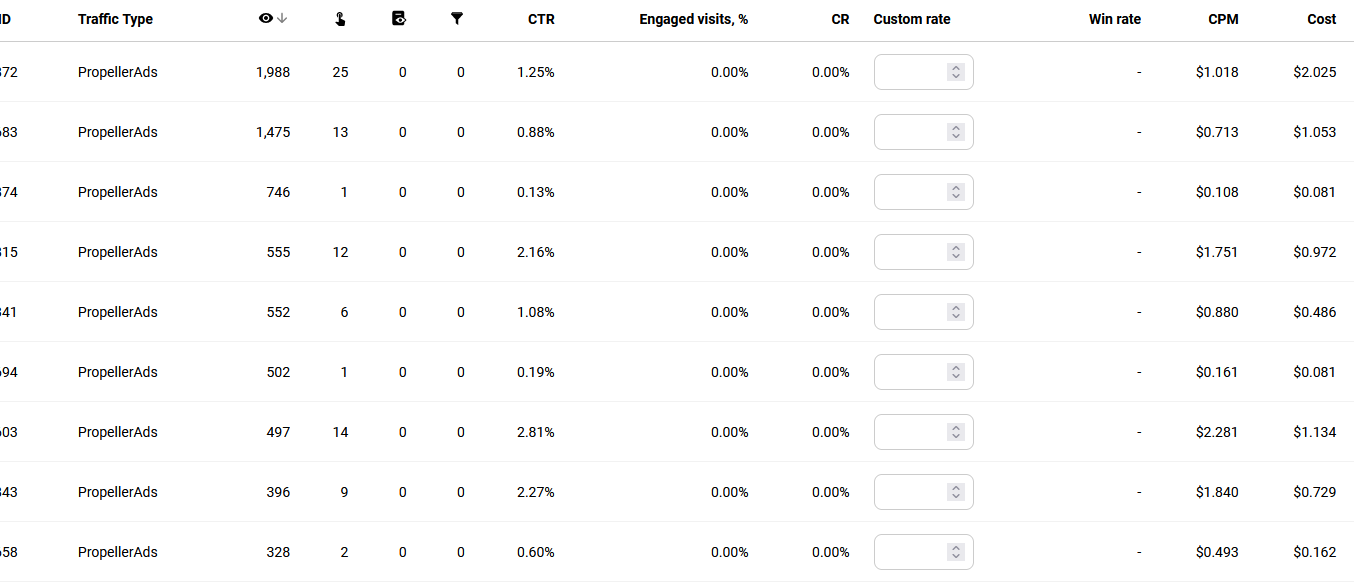Toggle the descending sort arrow beside eye icon
The height and width of the screenshot is (583, 1354).
[282, 18]
